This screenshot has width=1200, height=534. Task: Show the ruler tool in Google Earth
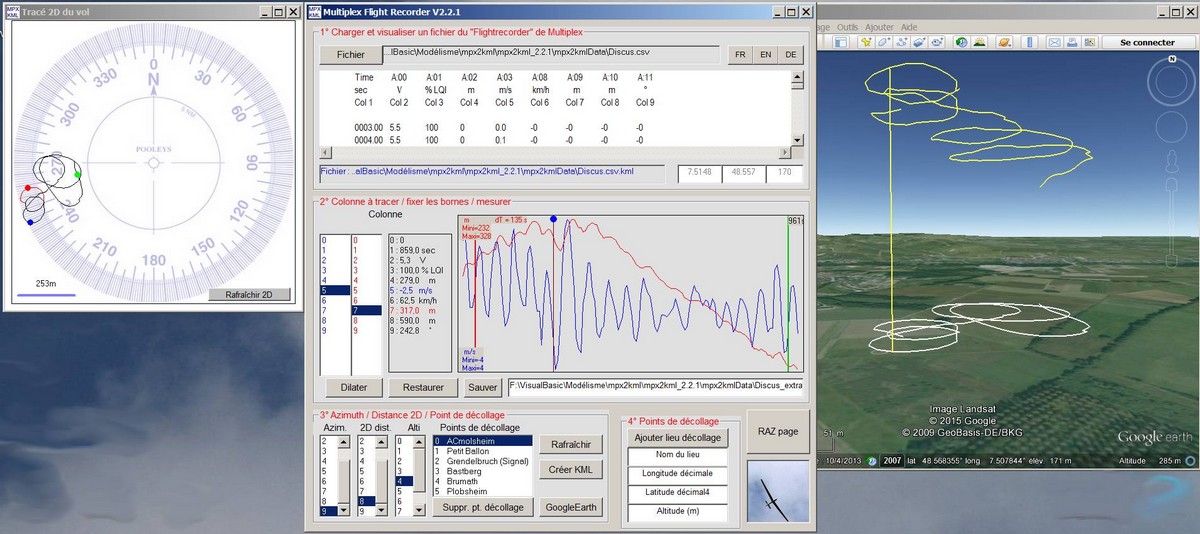coord(1030,42)
